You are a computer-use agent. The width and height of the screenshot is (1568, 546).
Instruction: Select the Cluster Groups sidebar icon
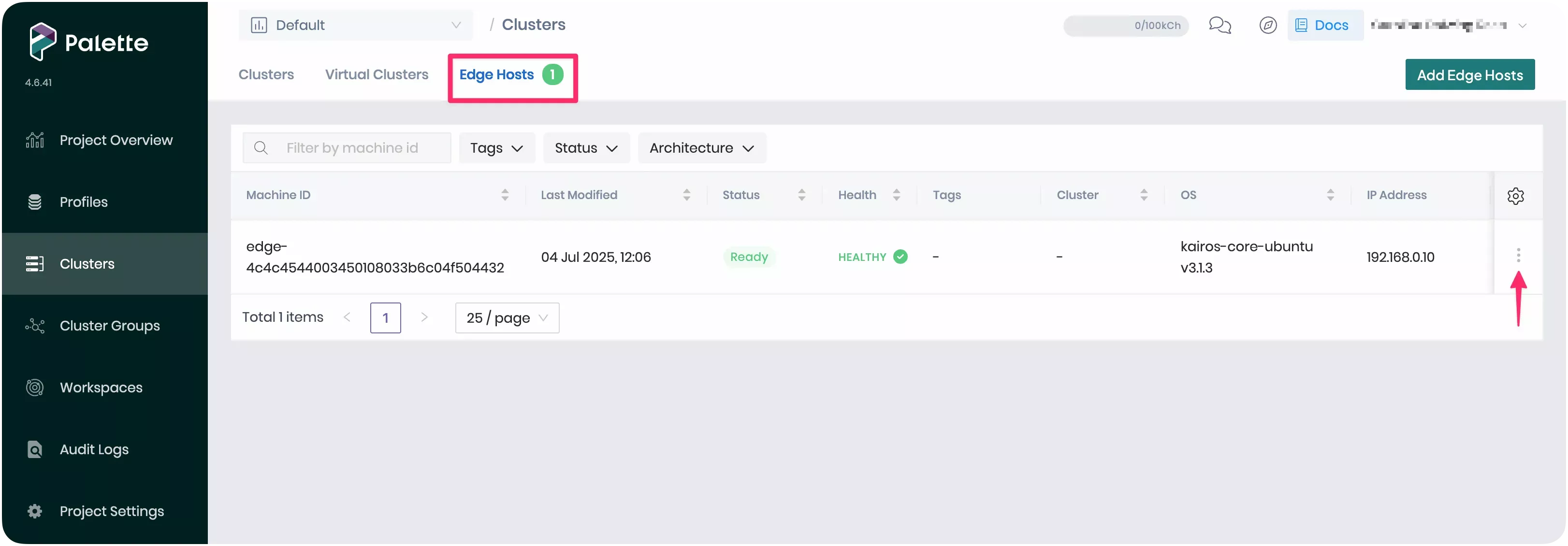tap(35, 326)
